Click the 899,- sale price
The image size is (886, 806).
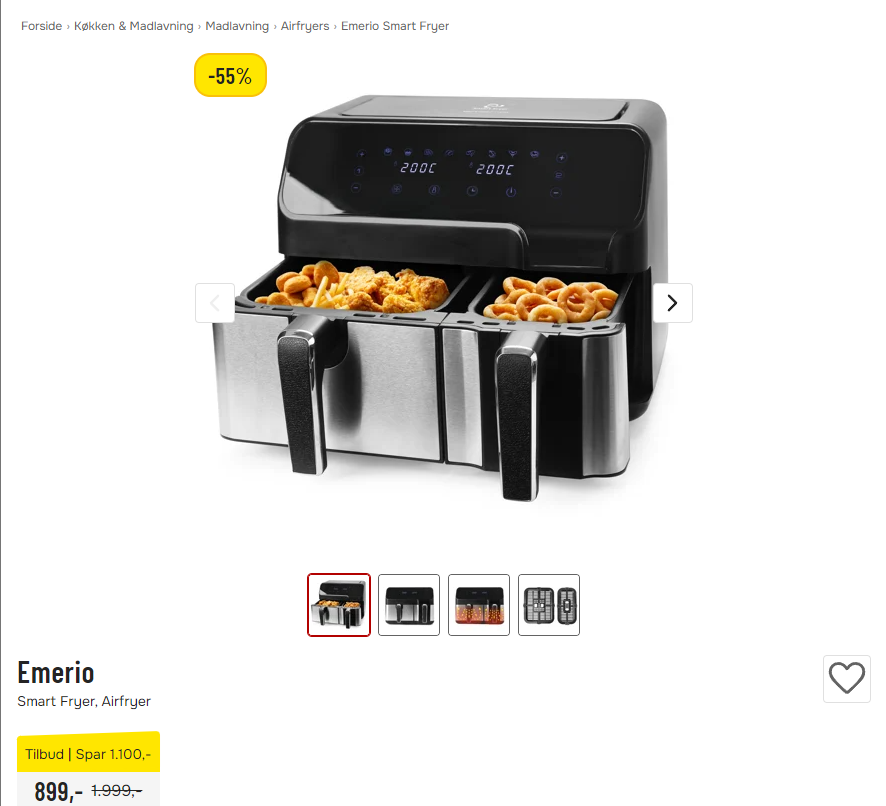(58, 791)
